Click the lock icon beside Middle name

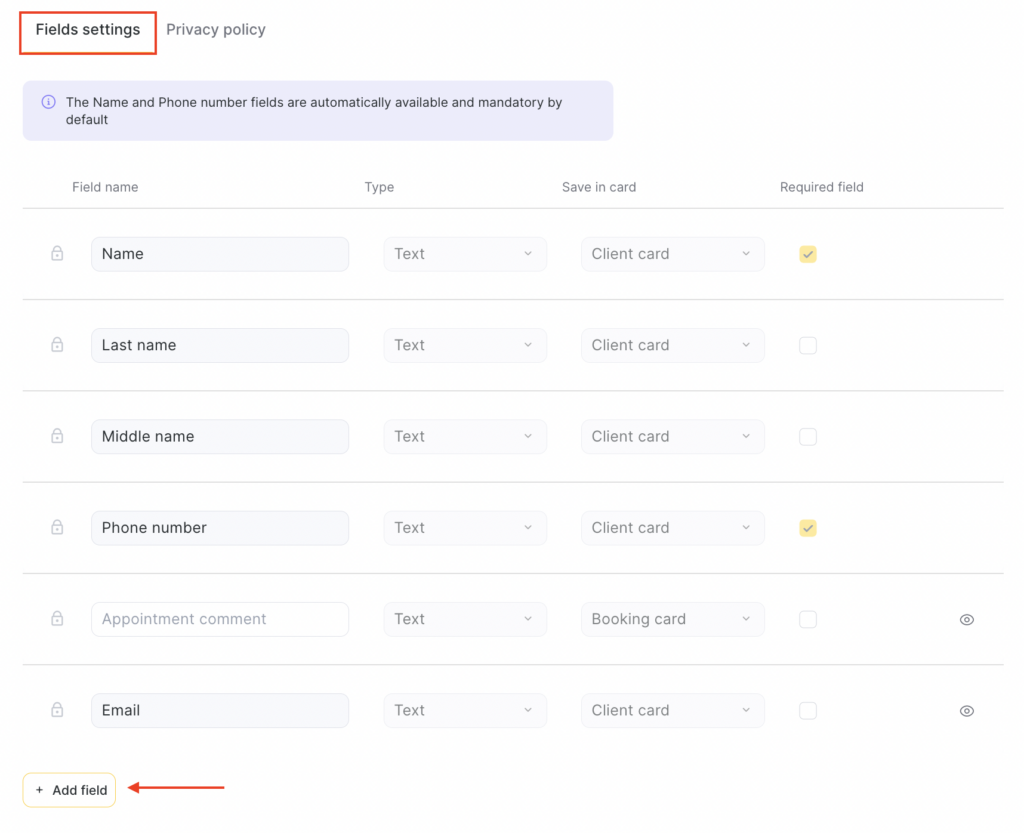click(x=57, y=436)
